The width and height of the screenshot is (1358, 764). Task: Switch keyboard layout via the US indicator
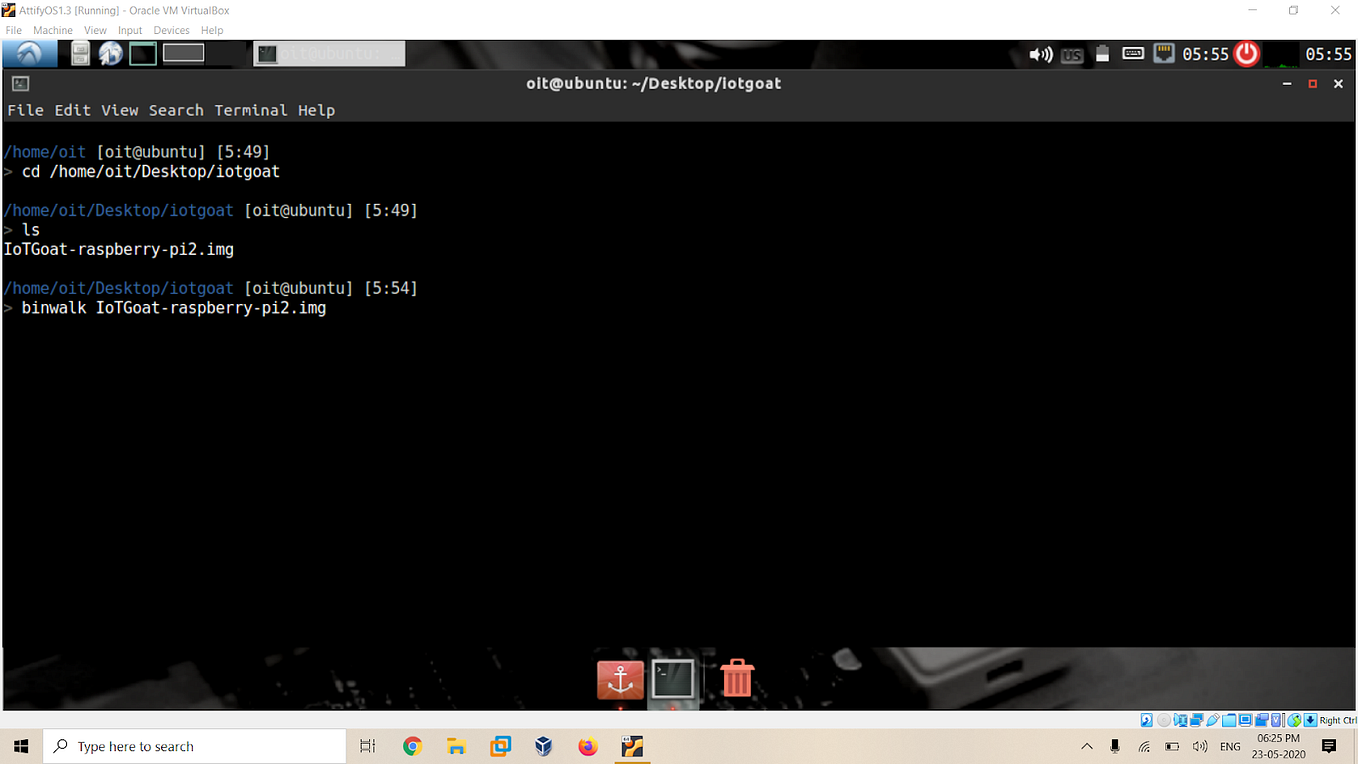pos(1072,54)
